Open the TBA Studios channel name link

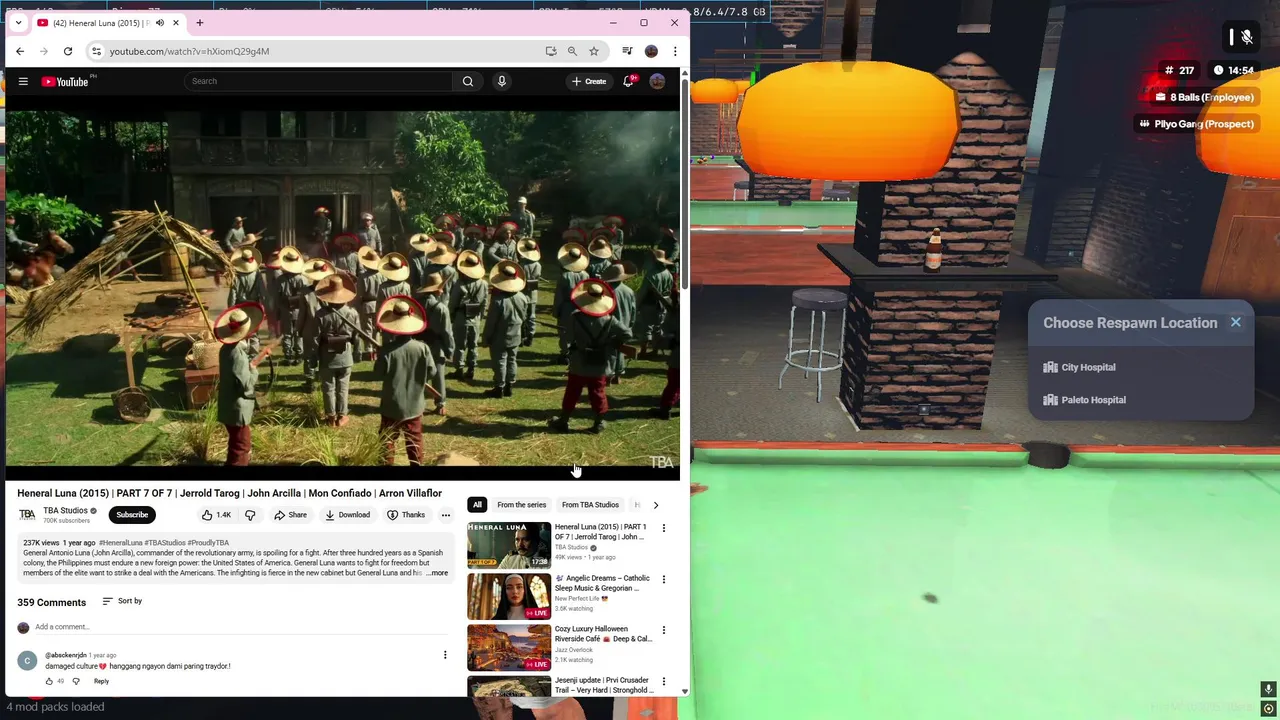tap(65, 511)
